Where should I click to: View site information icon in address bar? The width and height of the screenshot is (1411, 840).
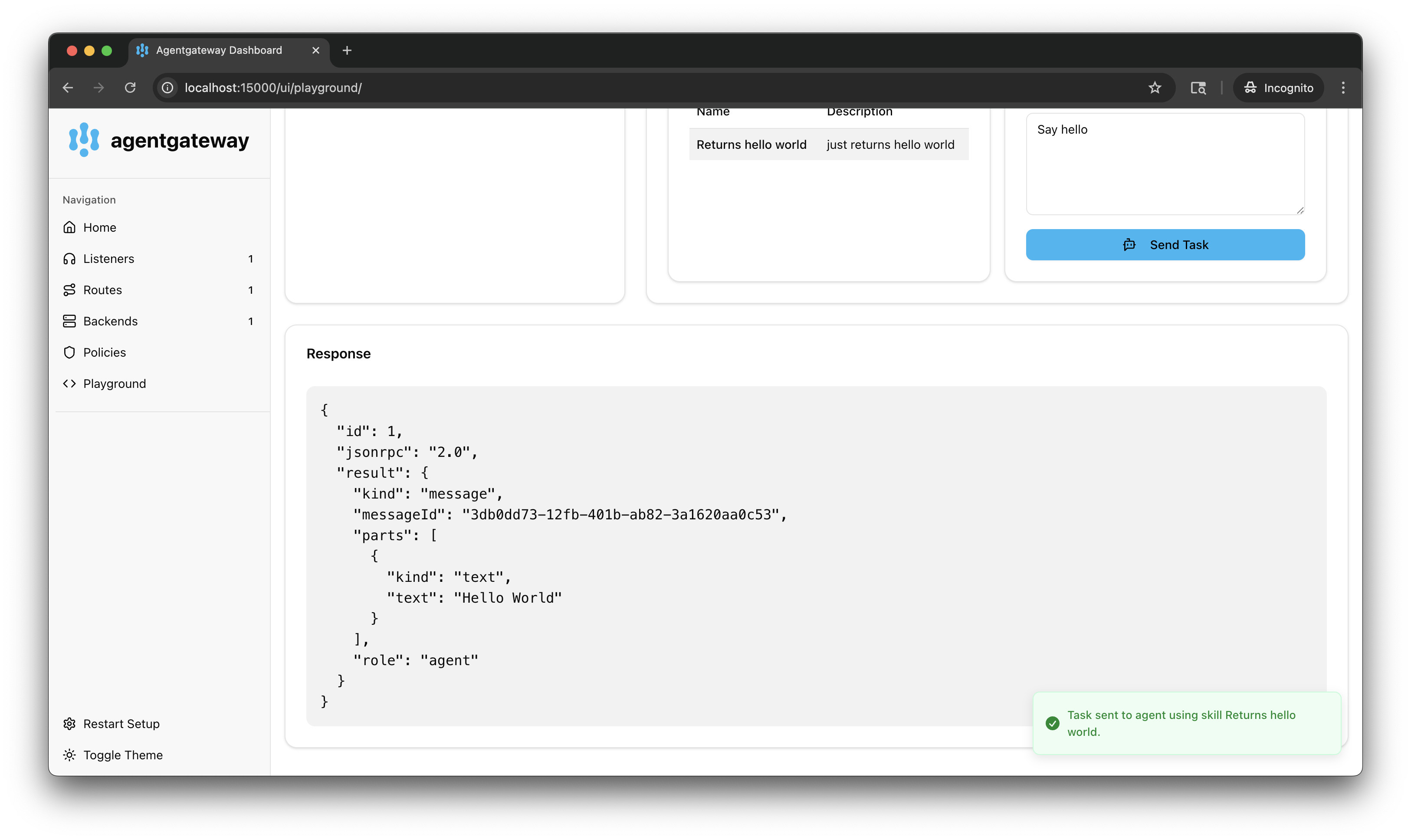tap(167, 88)
